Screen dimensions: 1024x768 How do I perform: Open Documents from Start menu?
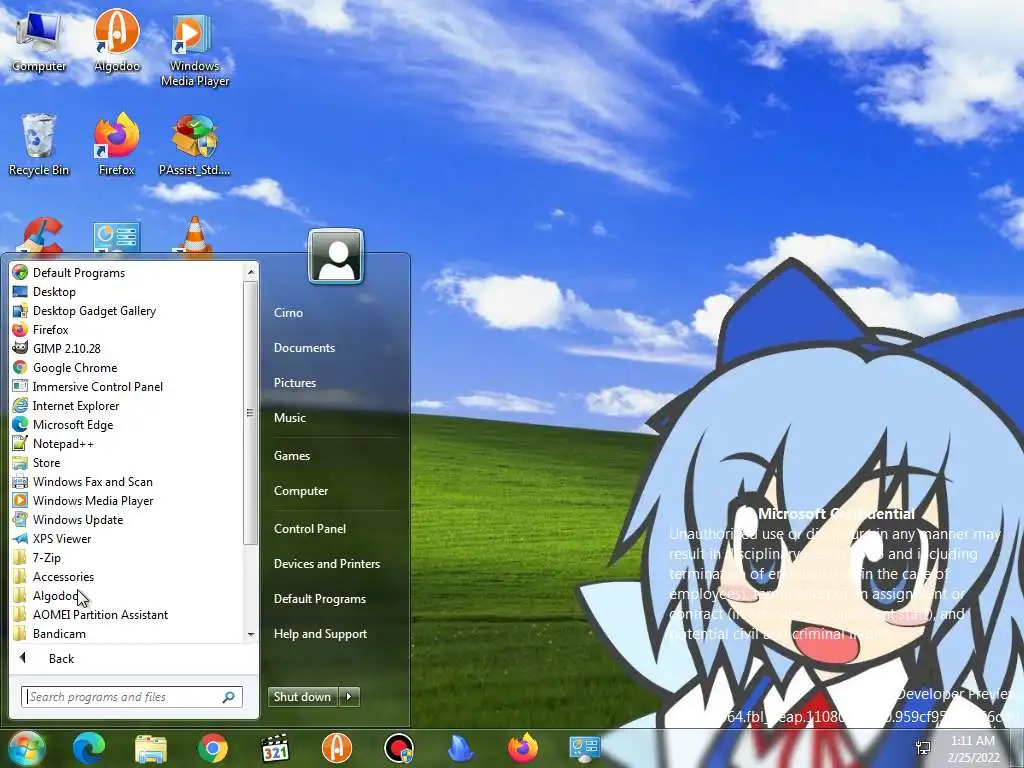pos(304,348)
